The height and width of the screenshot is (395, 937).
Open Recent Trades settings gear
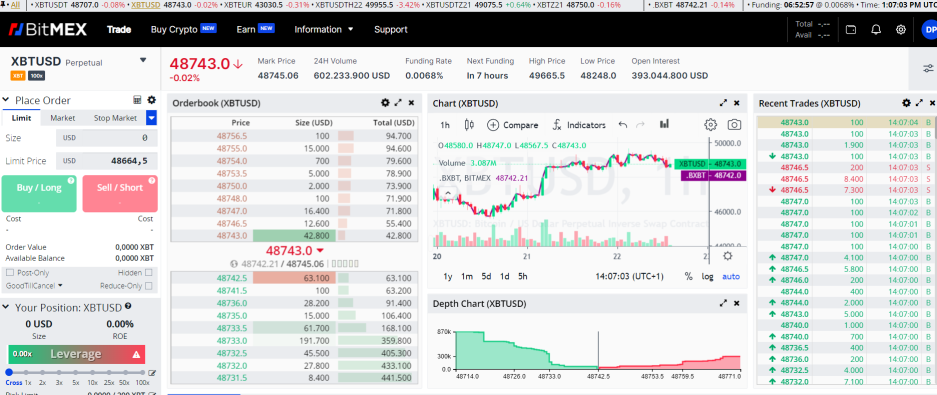coord(907,103)
